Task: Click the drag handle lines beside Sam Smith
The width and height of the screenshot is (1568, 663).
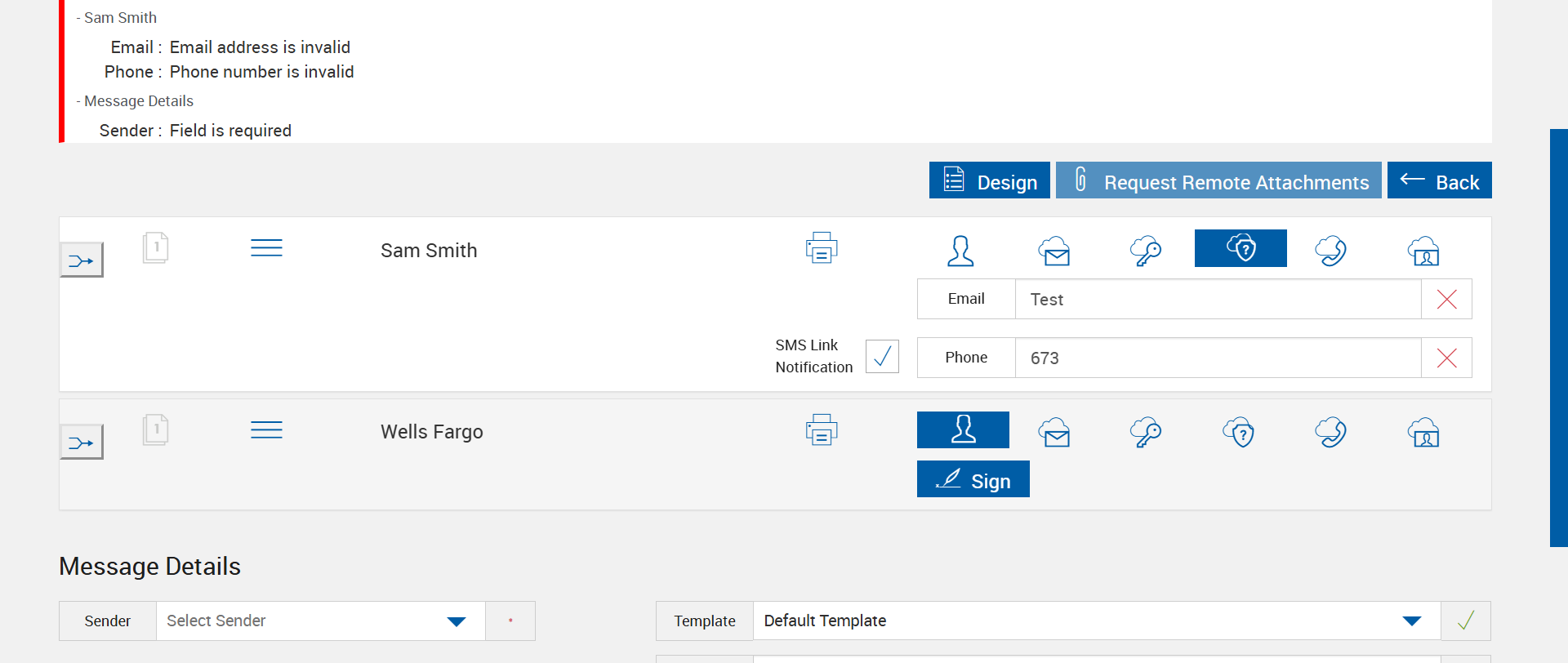Action: click(x=266, y=248)
